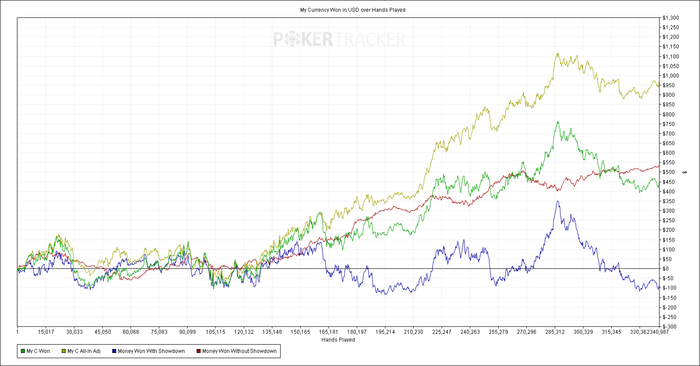
Task: Click the x-axis tick label '120,132'
Action: tap(244, 332)
